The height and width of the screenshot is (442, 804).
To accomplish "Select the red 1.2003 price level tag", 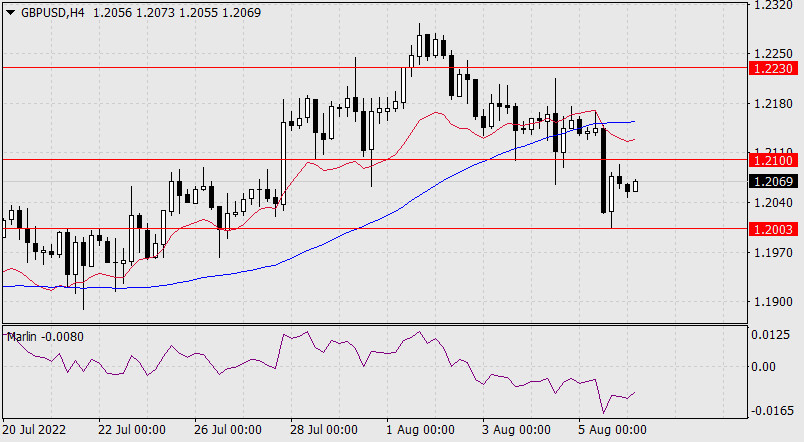I will coord(773,229).
